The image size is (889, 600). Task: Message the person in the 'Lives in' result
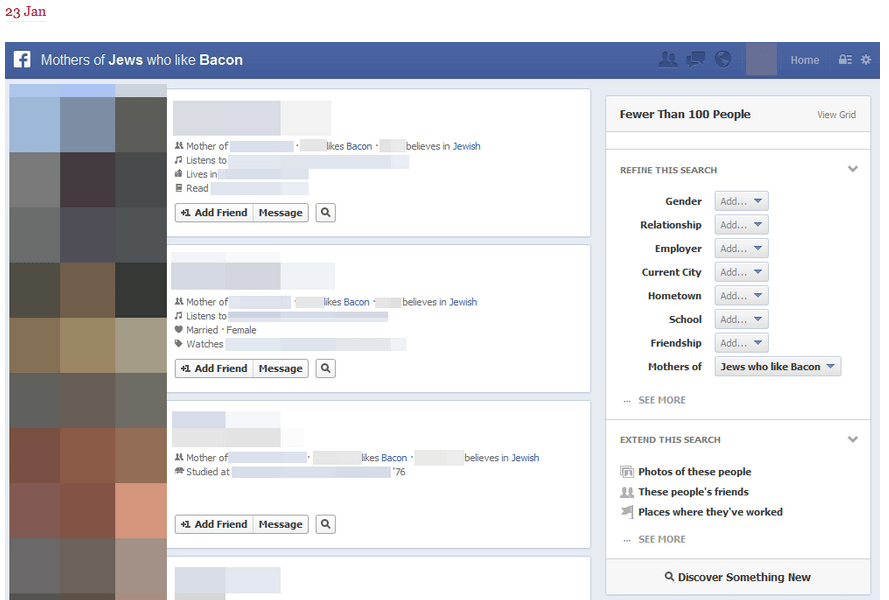pos(281,213)
